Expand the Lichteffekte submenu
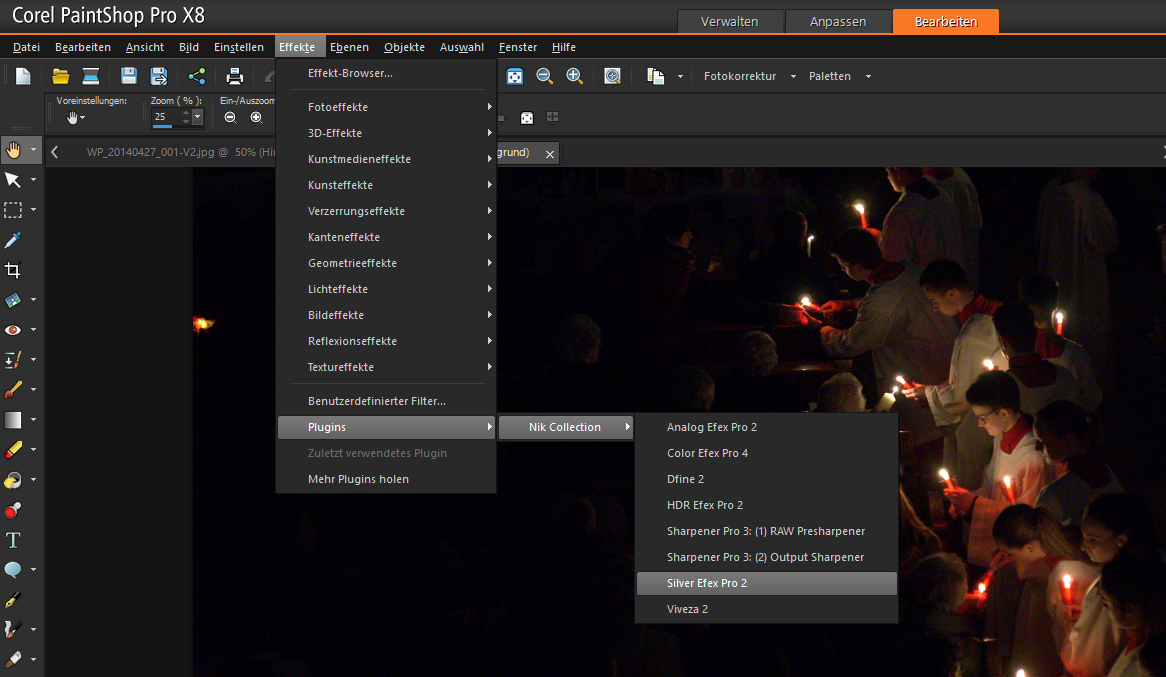Screen dimensions: 1166x677 coord(387,289)
